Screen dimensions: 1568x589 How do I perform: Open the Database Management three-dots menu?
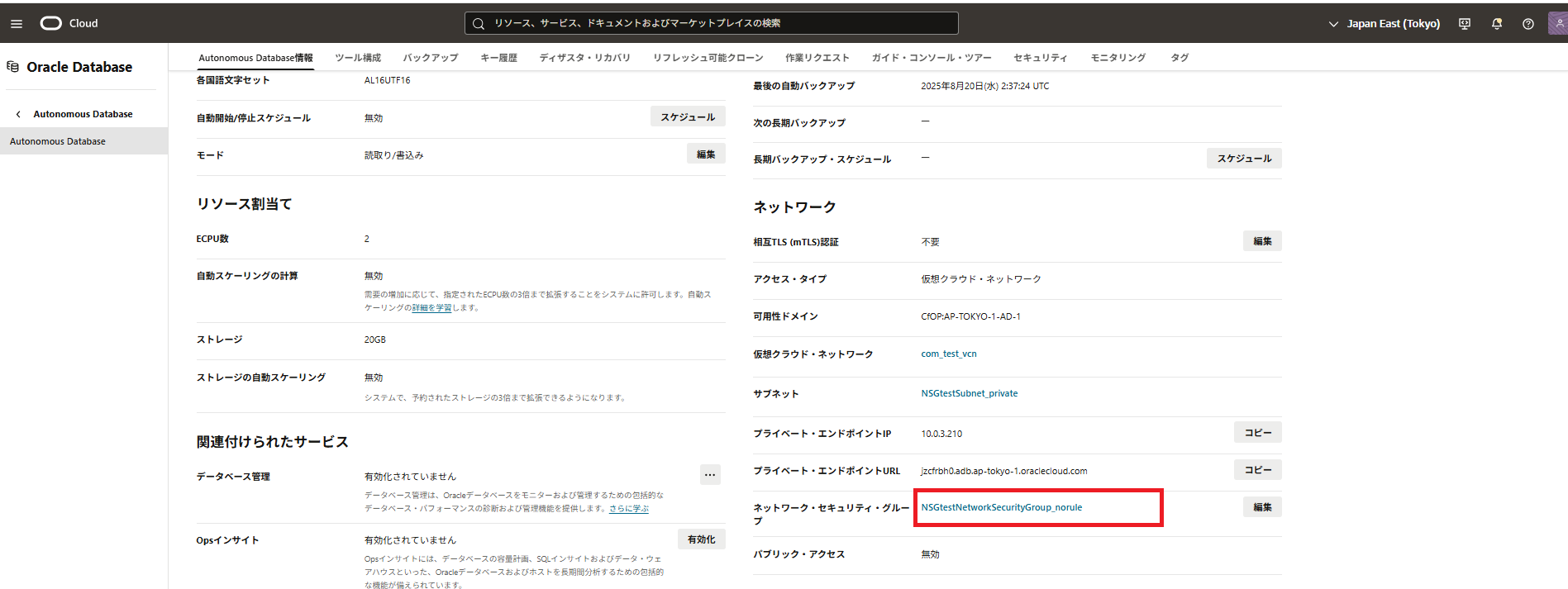tap(710, 474)
